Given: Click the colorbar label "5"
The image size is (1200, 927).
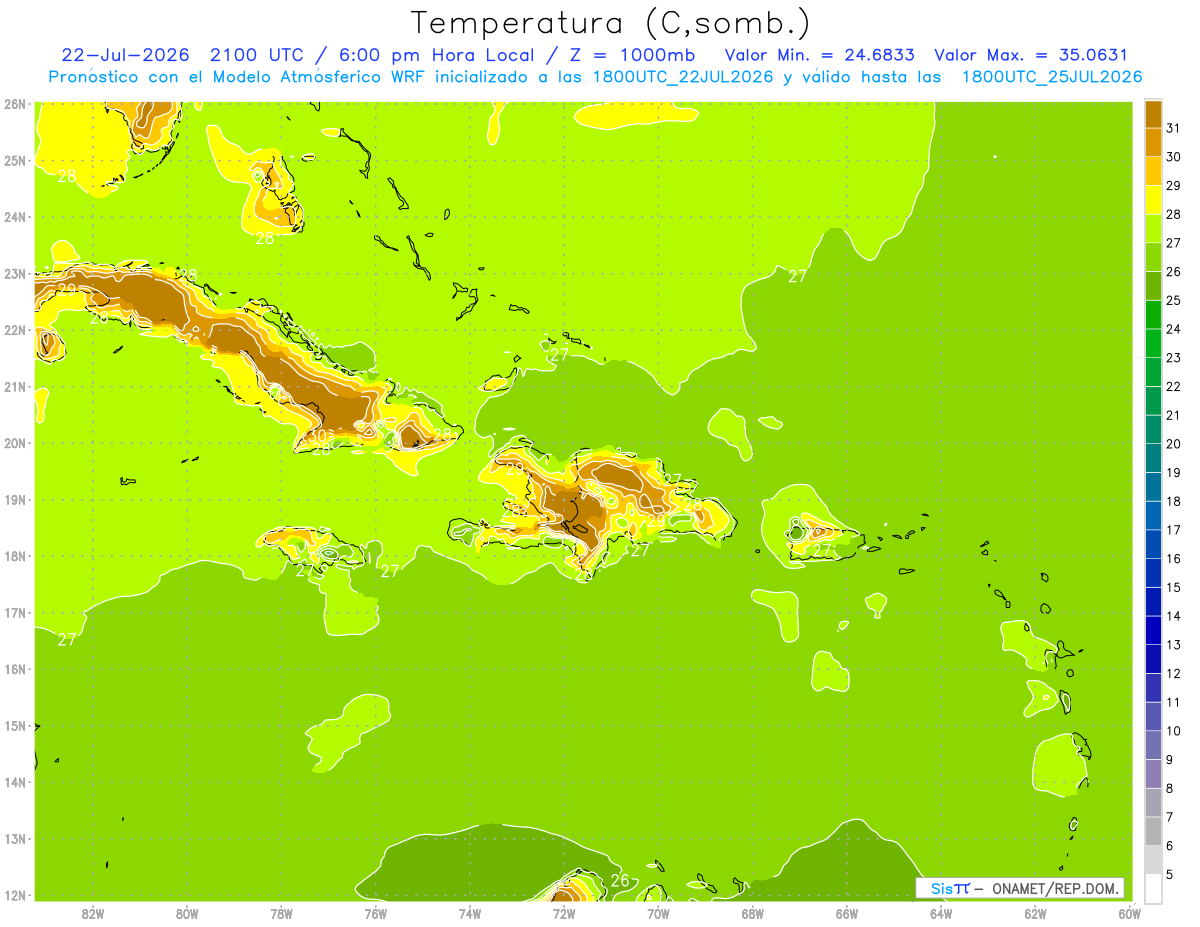Looking at the screenshot, I should click(x=1170, y=875).
